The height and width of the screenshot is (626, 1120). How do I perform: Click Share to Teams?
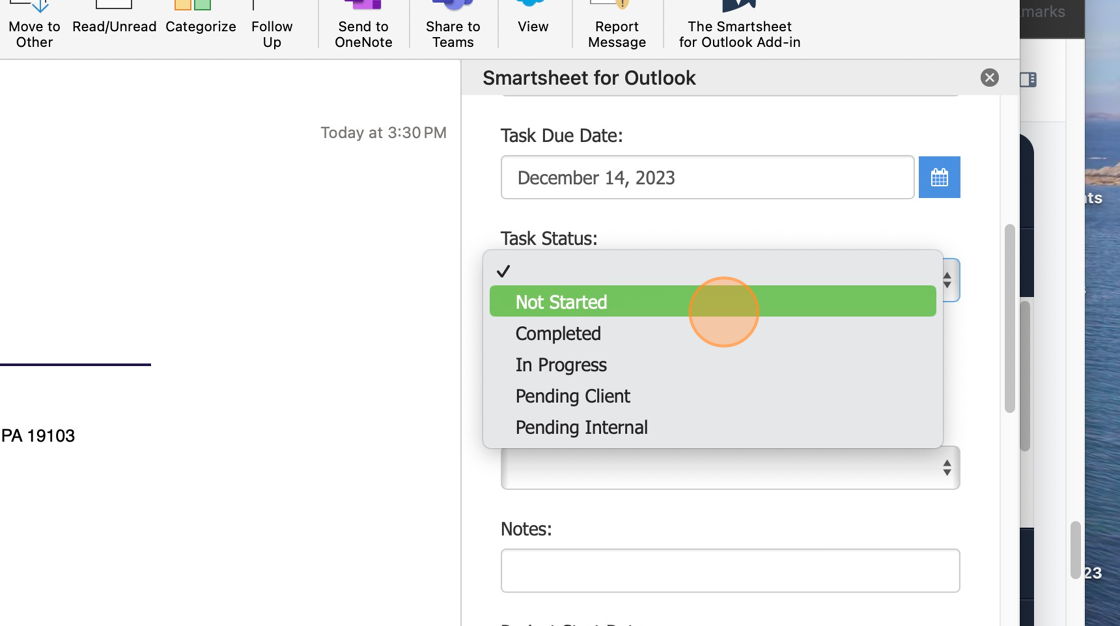click(453, 25)
